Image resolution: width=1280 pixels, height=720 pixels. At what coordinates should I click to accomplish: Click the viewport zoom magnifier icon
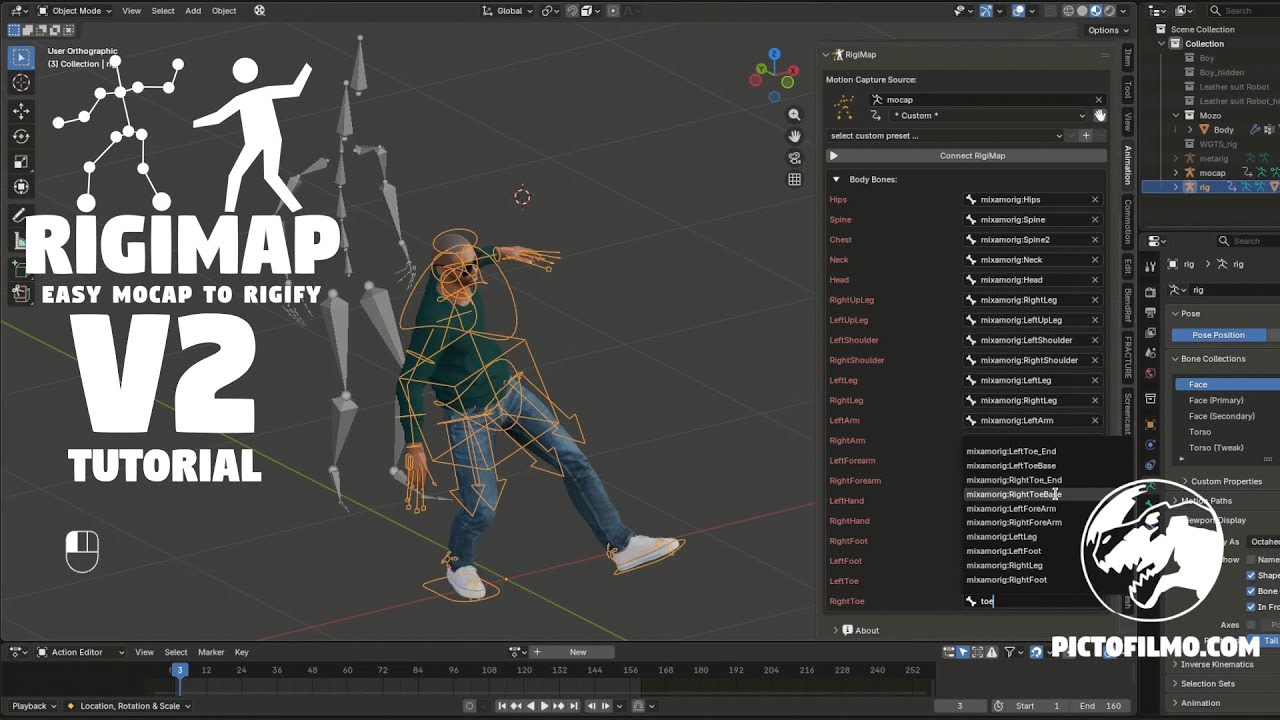[794, 115]
